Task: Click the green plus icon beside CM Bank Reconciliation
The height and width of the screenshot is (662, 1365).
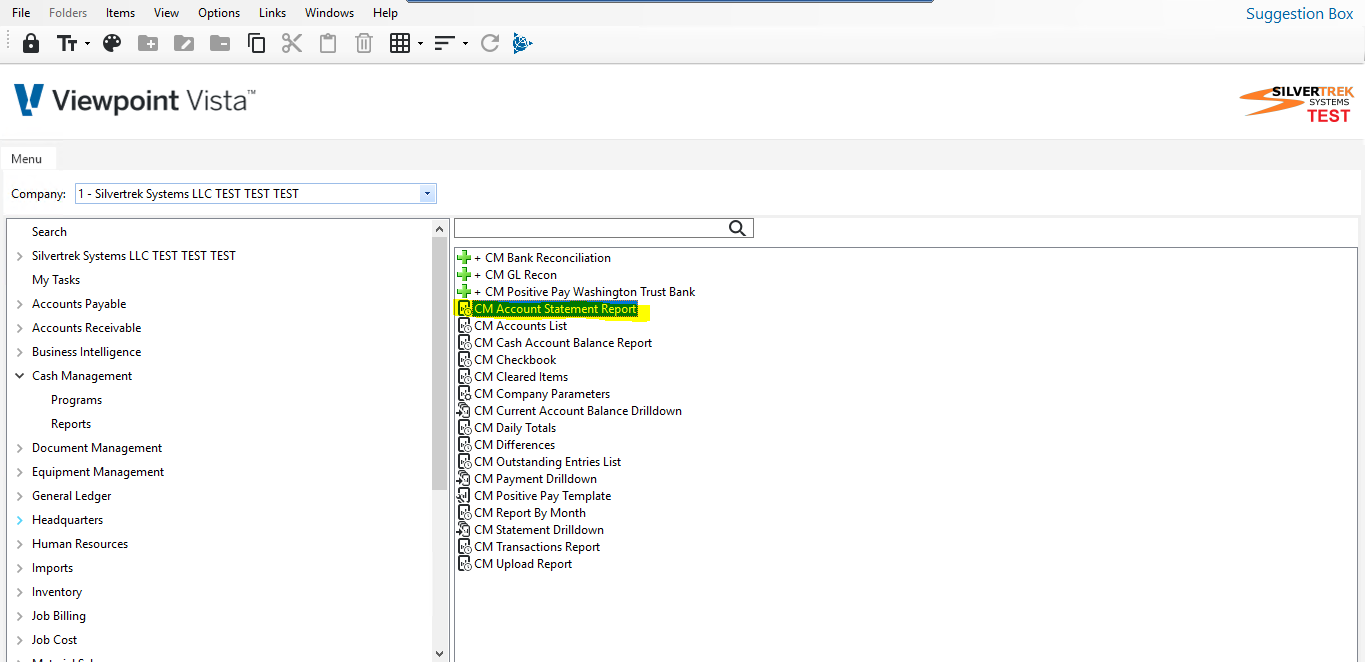Action: 464,258
